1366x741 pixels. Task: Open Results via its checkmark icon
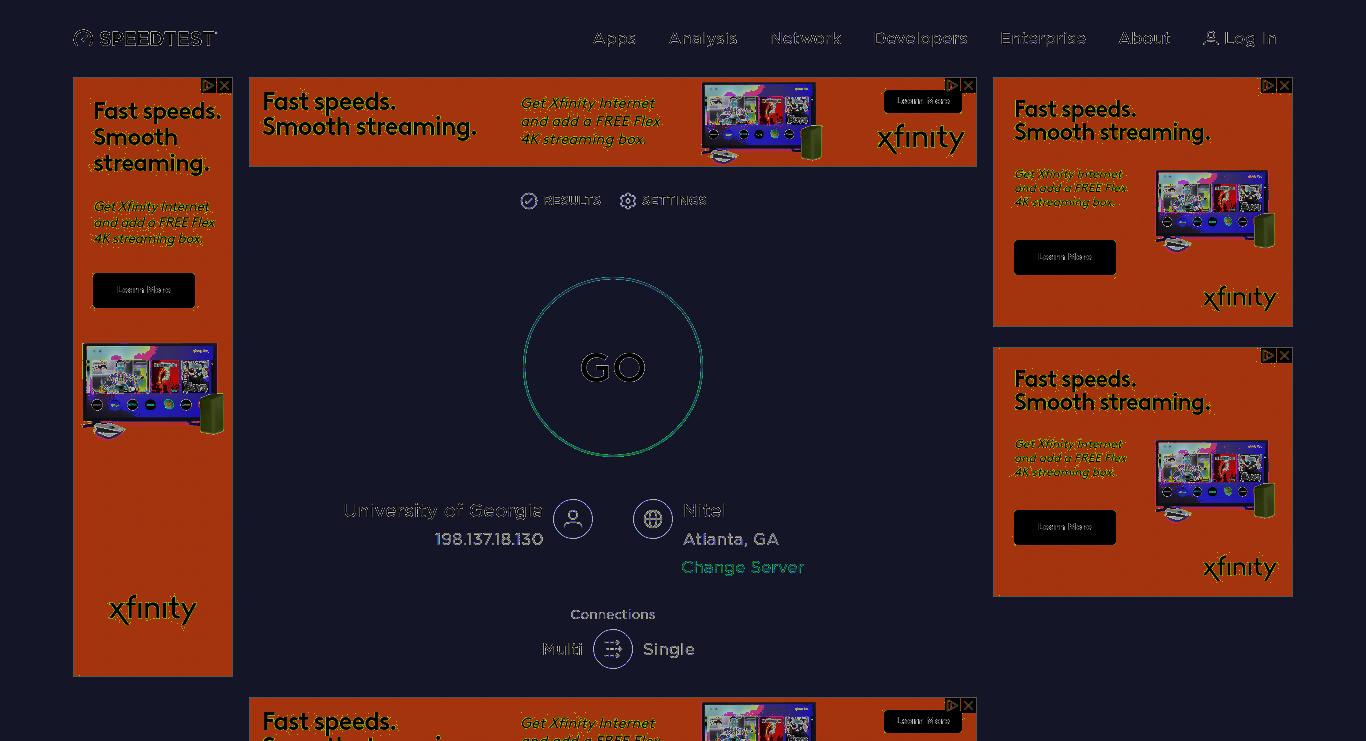click(529, 201)
